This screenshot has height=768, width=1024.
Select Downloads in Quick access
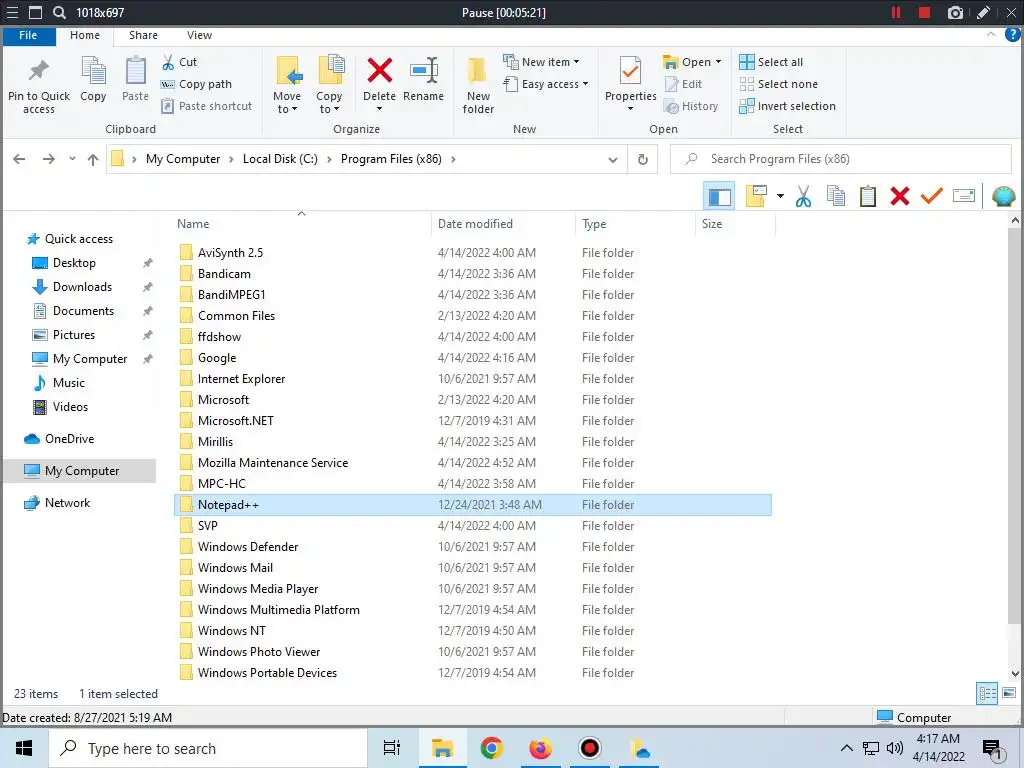tap(82, 287)
